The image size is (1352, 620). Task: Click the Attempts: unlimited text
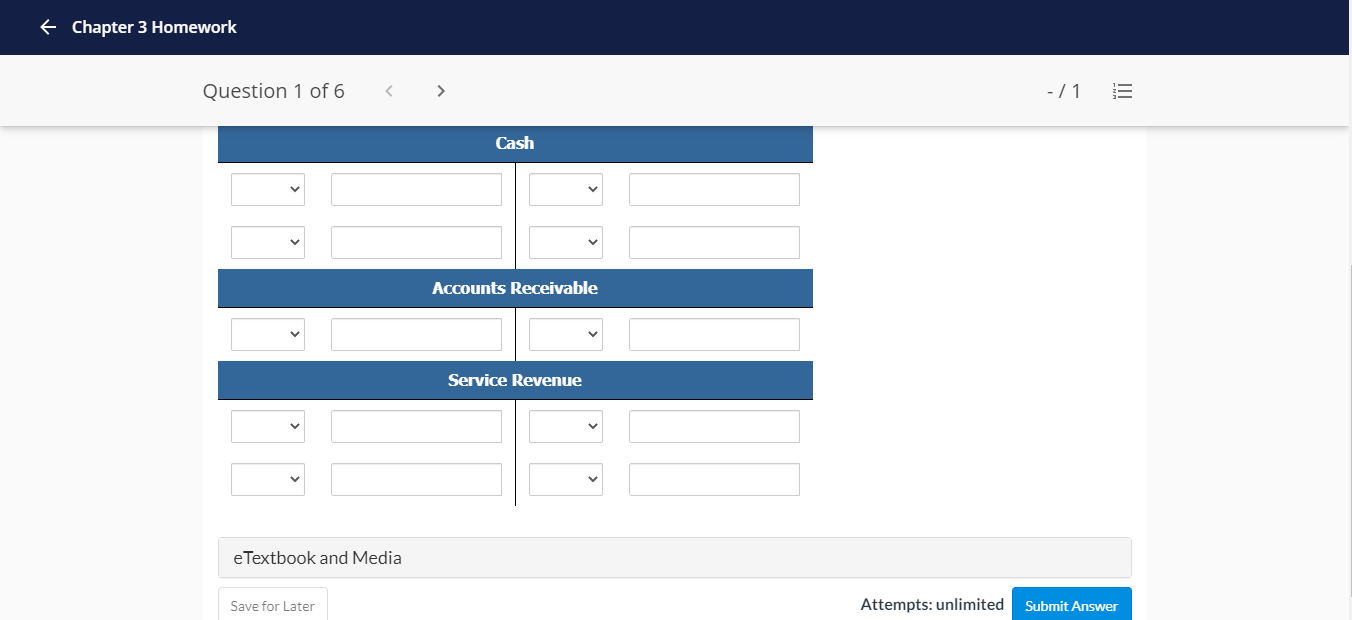932,604
